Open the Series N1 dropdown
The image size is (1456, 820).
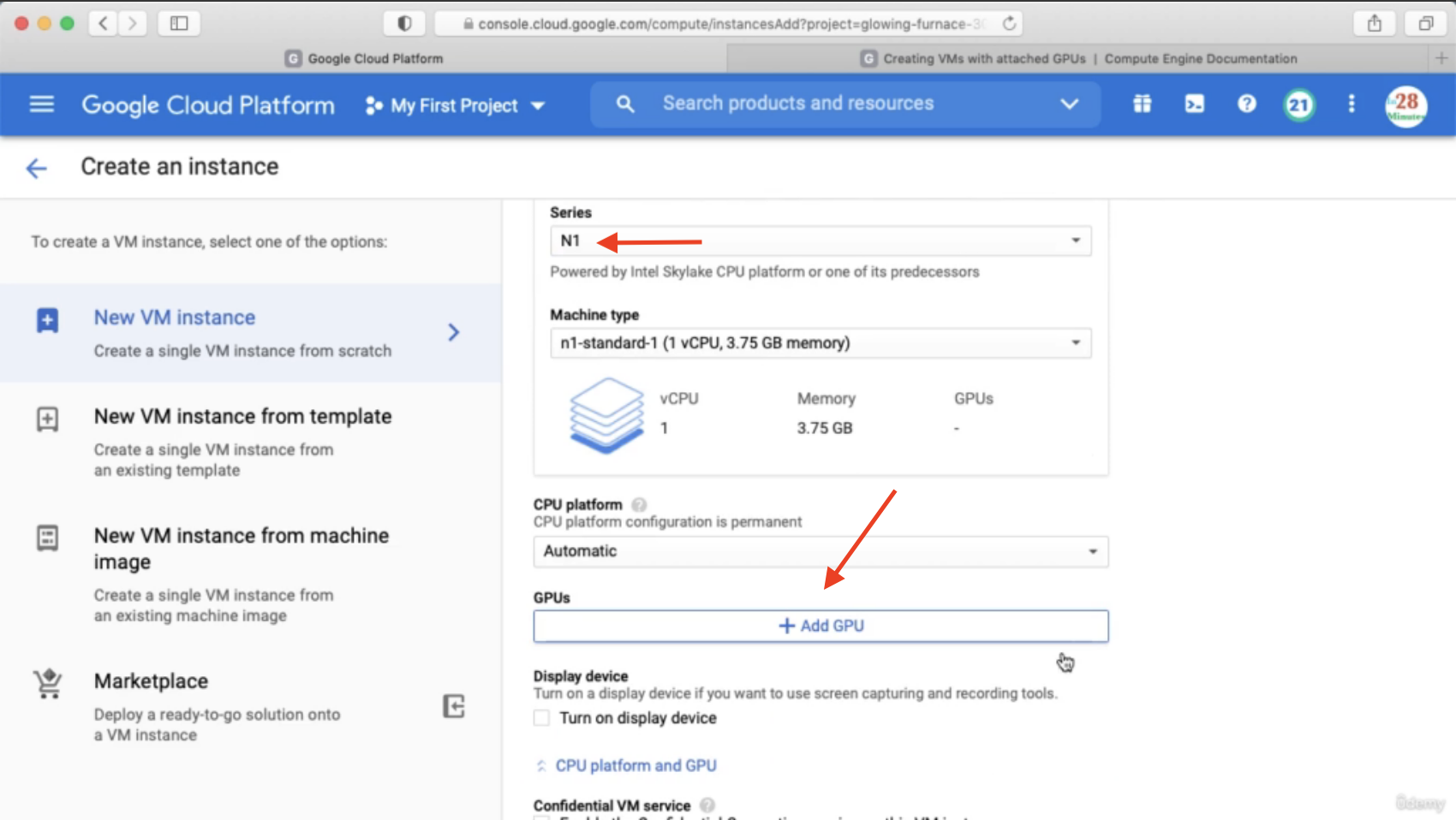(x=820, y=241)
